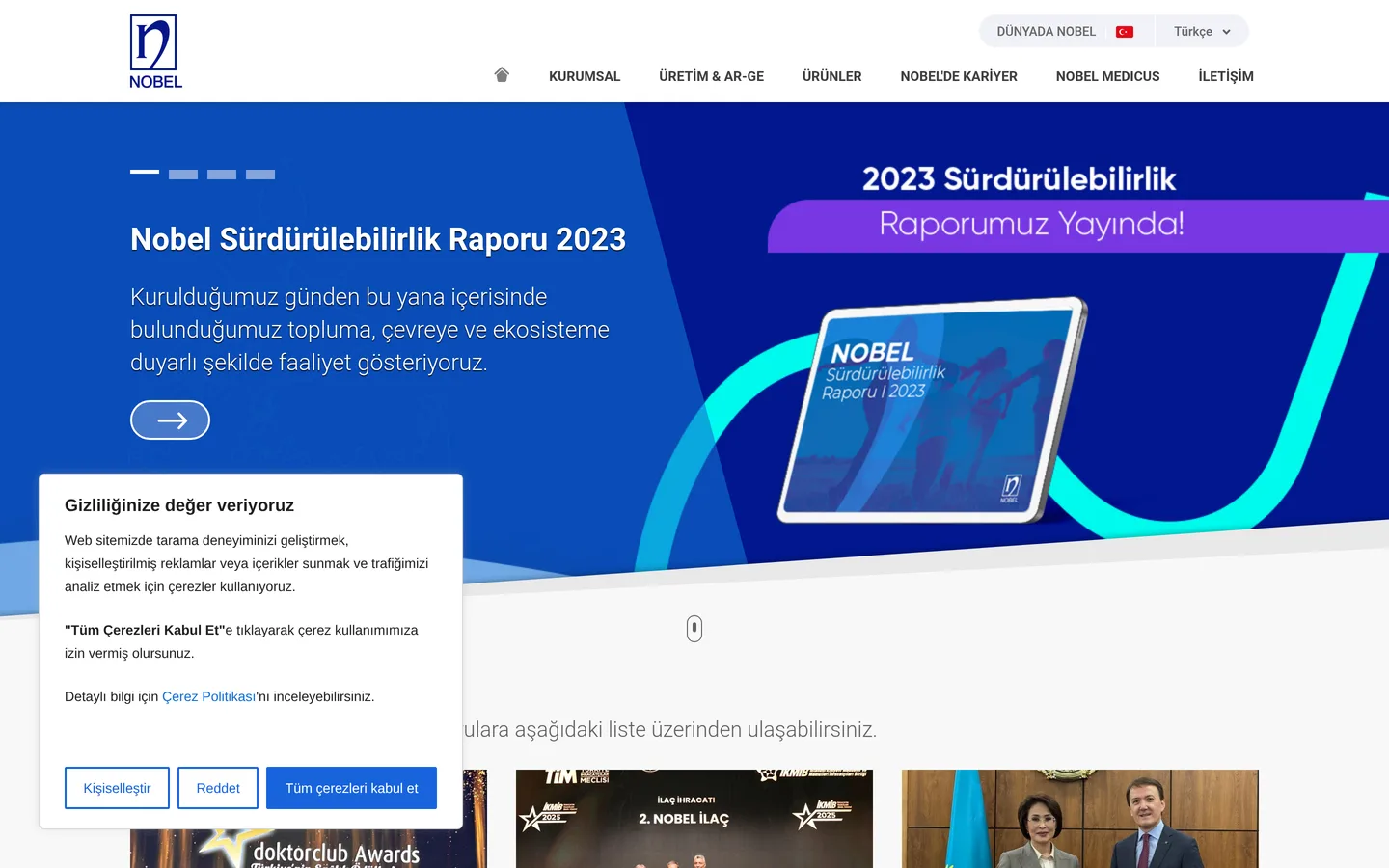1389x868 pixels.
Task: Open the İLETİŞİM menu
Action: point(1226,76)
